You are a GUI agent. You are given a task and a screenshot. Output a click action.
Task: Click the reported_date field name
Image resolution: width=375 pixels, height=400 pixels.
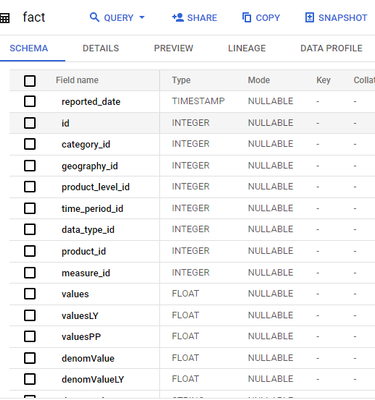(x=91, y=102)
